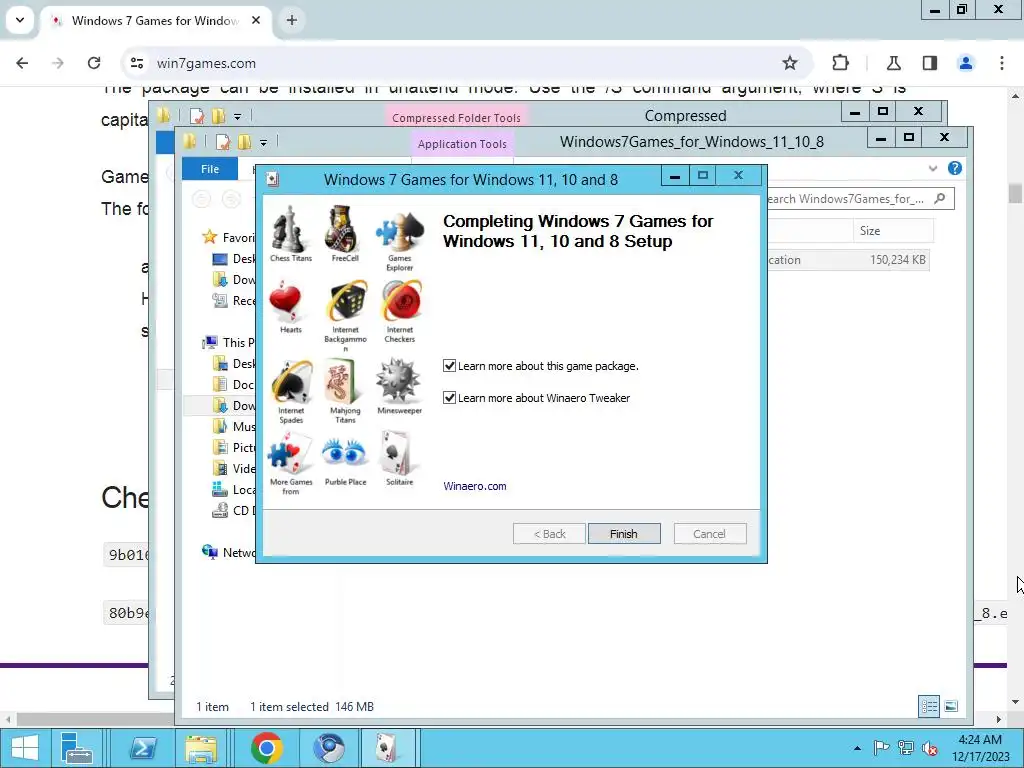
Task: Click the disabled Back button
Action: 549,534
